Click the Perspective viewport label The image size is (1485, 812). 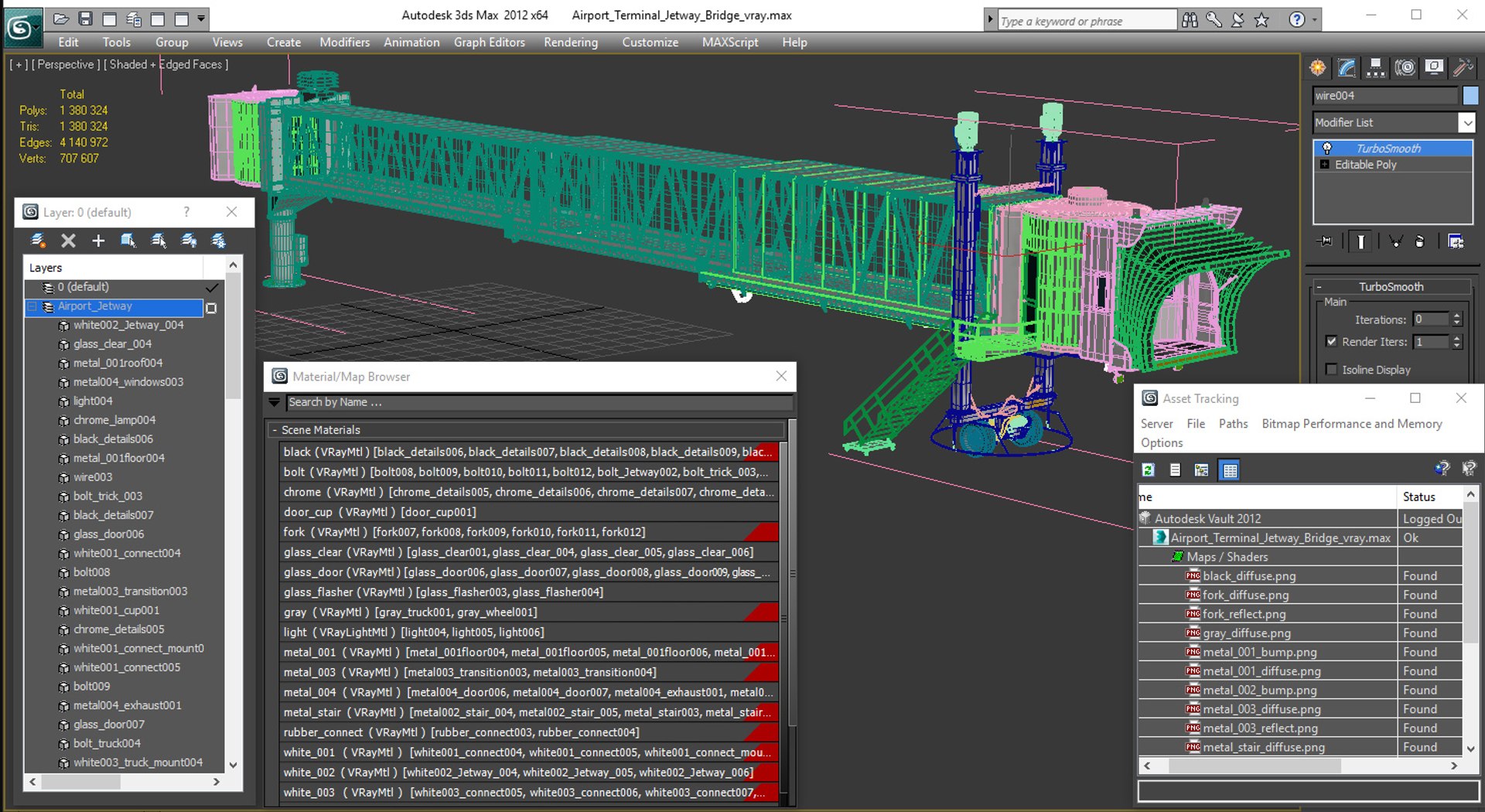tap(66, 65)
